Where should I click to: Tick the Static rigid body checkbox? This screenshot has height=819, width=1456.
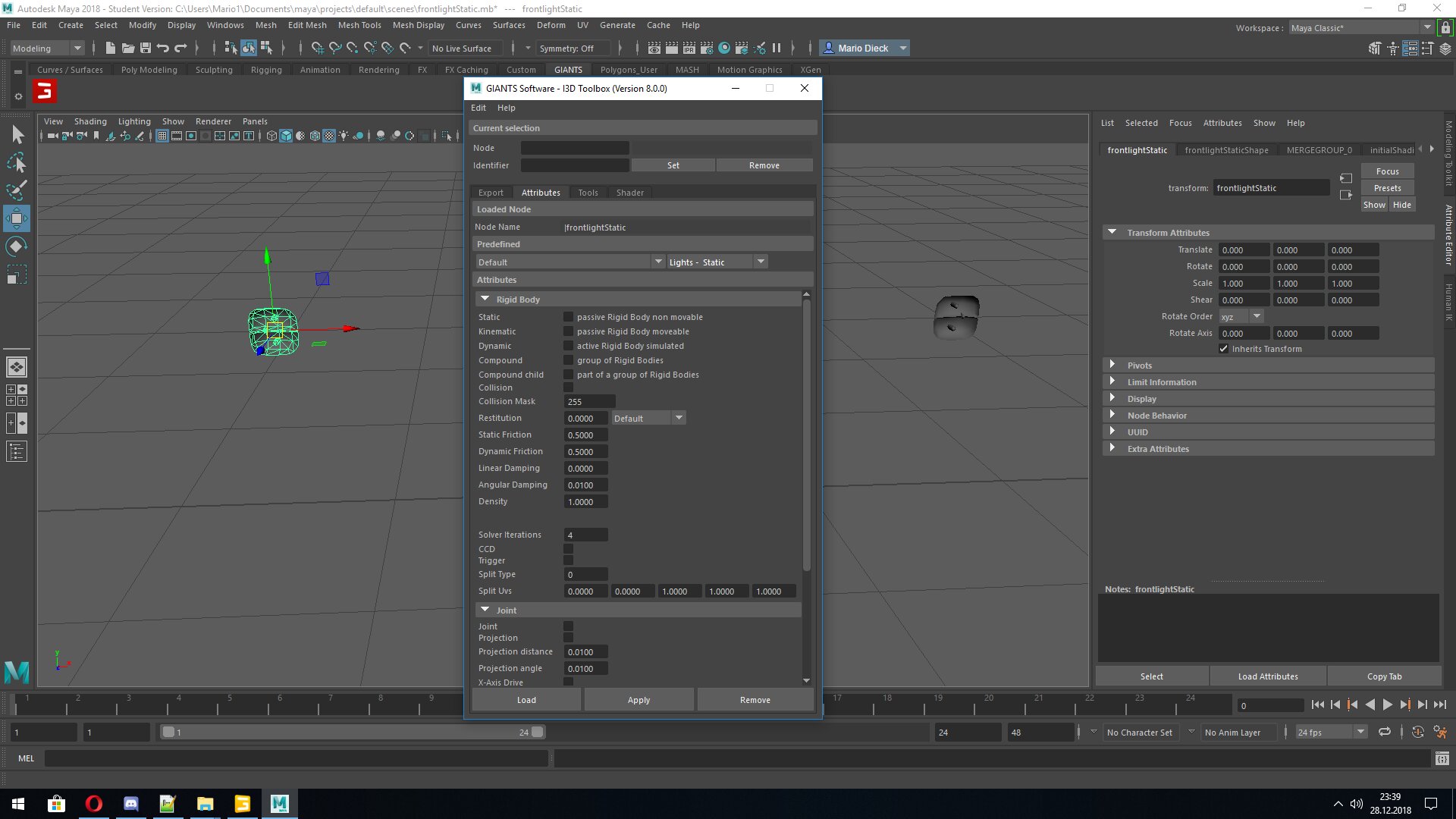568,317
